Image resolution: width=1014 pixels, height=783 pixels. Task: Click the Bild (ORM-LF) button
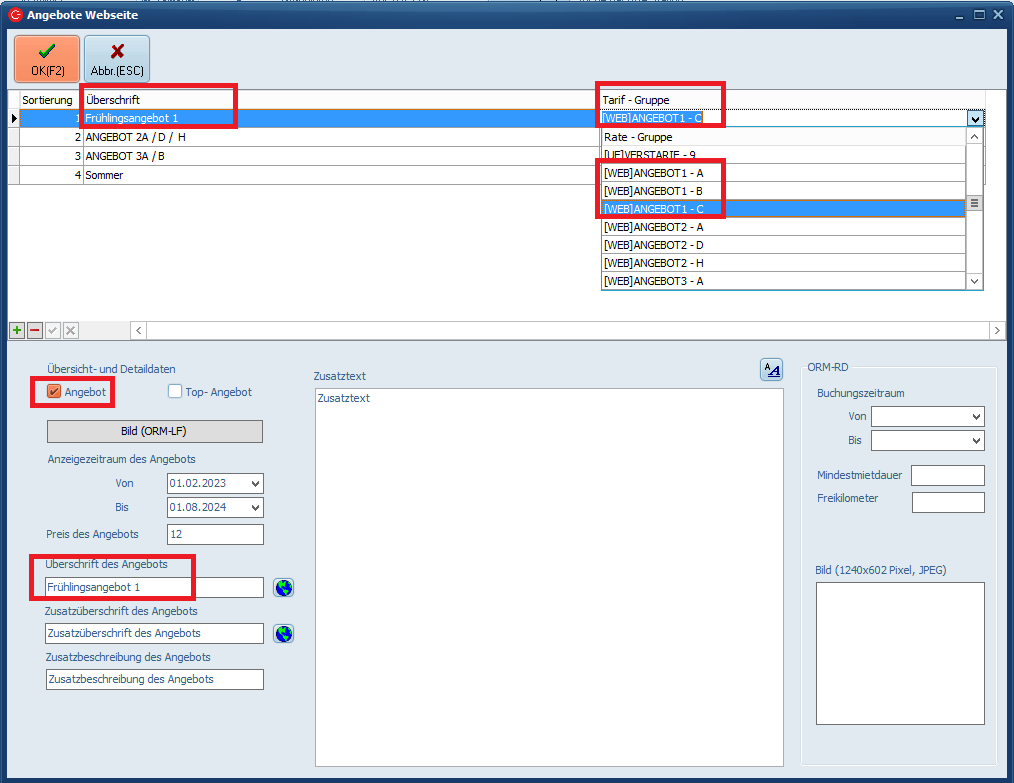click(x=155, y=431)
